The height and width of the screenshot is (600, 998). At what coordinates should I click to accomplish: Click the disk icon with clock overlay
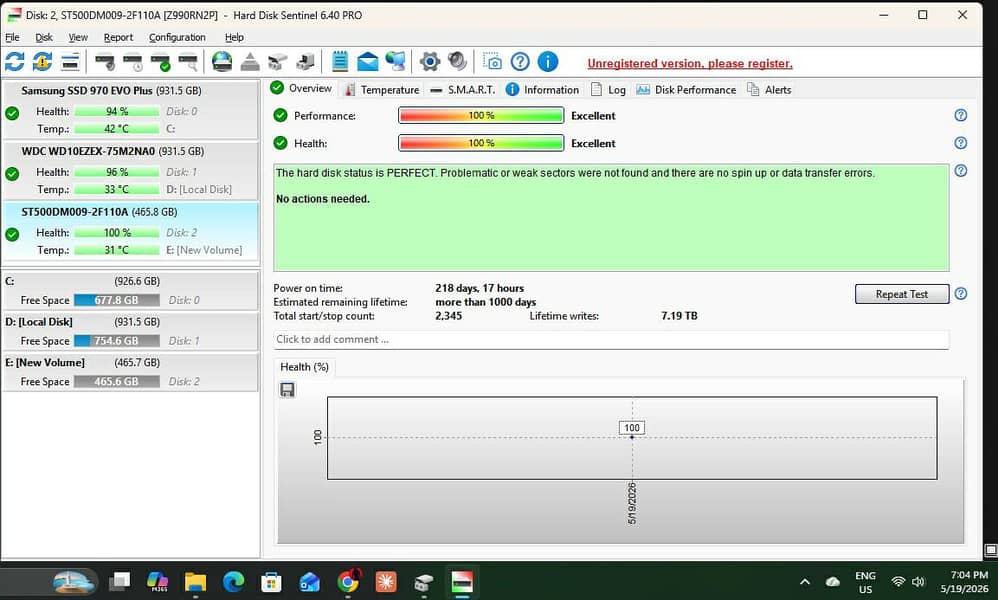tap(133, 62)
